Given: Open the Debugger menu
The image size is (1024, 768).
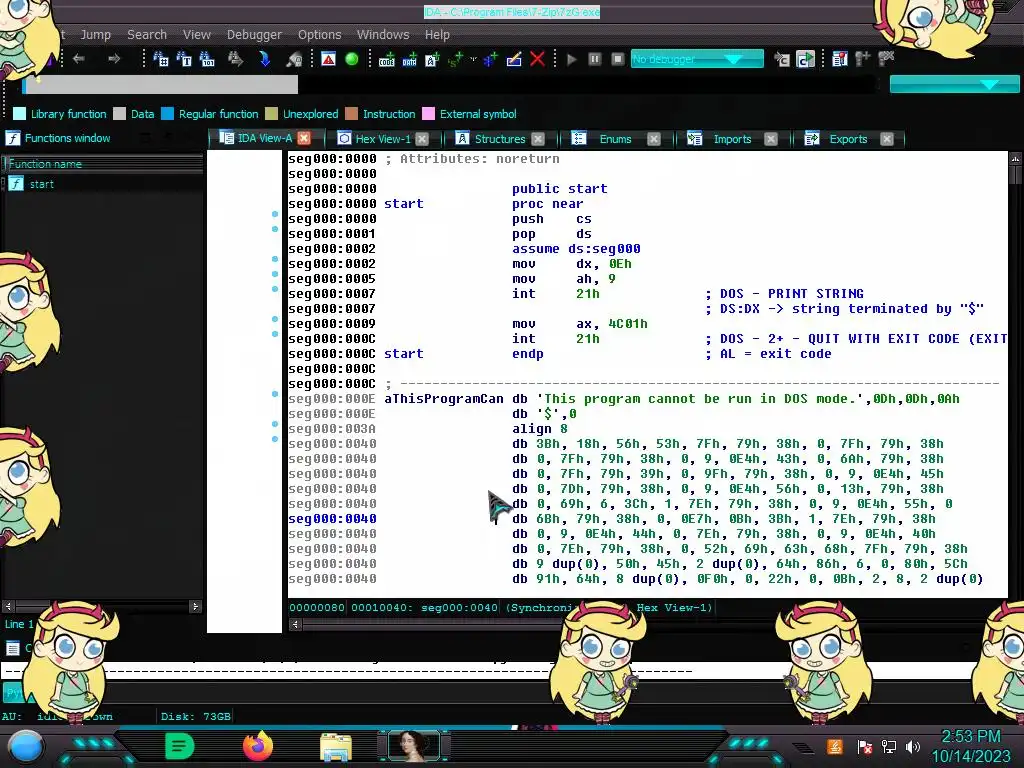Looking at the screenshot, I should pos(254,35).
